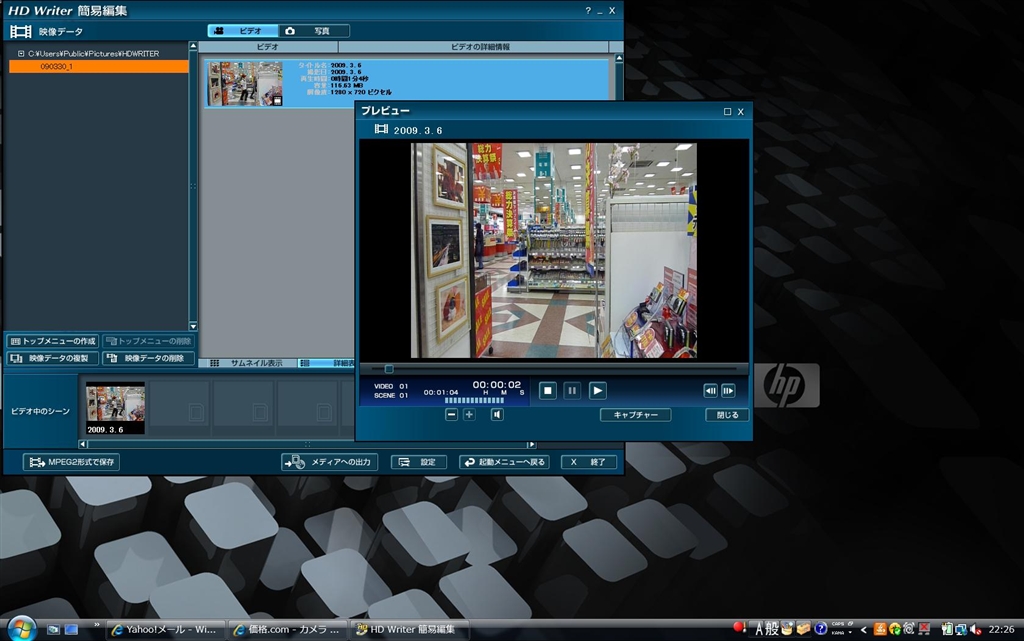Stop playback in the Preview window
Screen dimensions: 1024x641
pos(547,391)
